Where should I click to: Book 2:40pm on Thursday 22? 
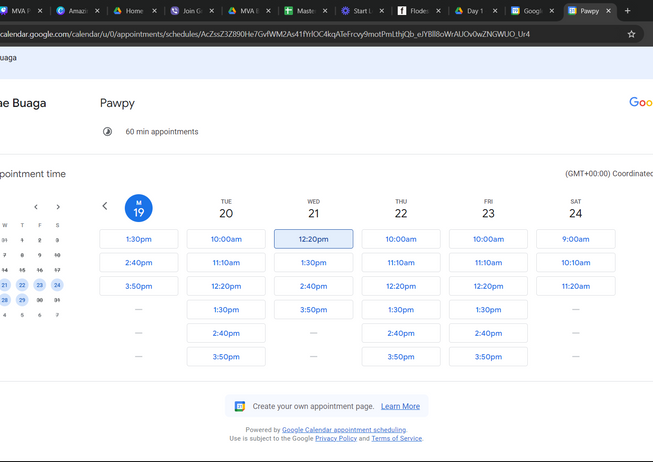[401, 333]
